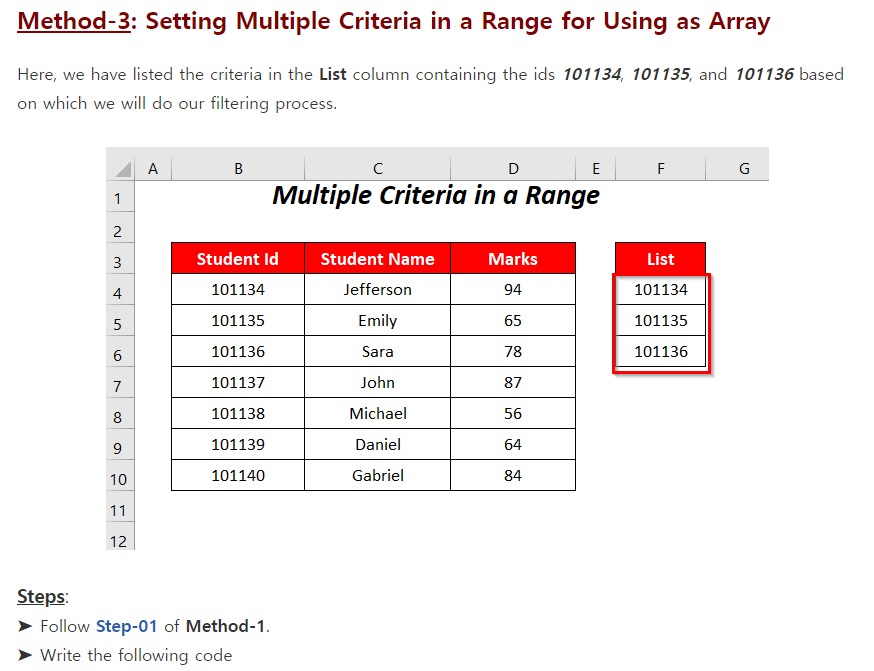
Task: Click 'Write the following code' line
Action: click(136, 655)
